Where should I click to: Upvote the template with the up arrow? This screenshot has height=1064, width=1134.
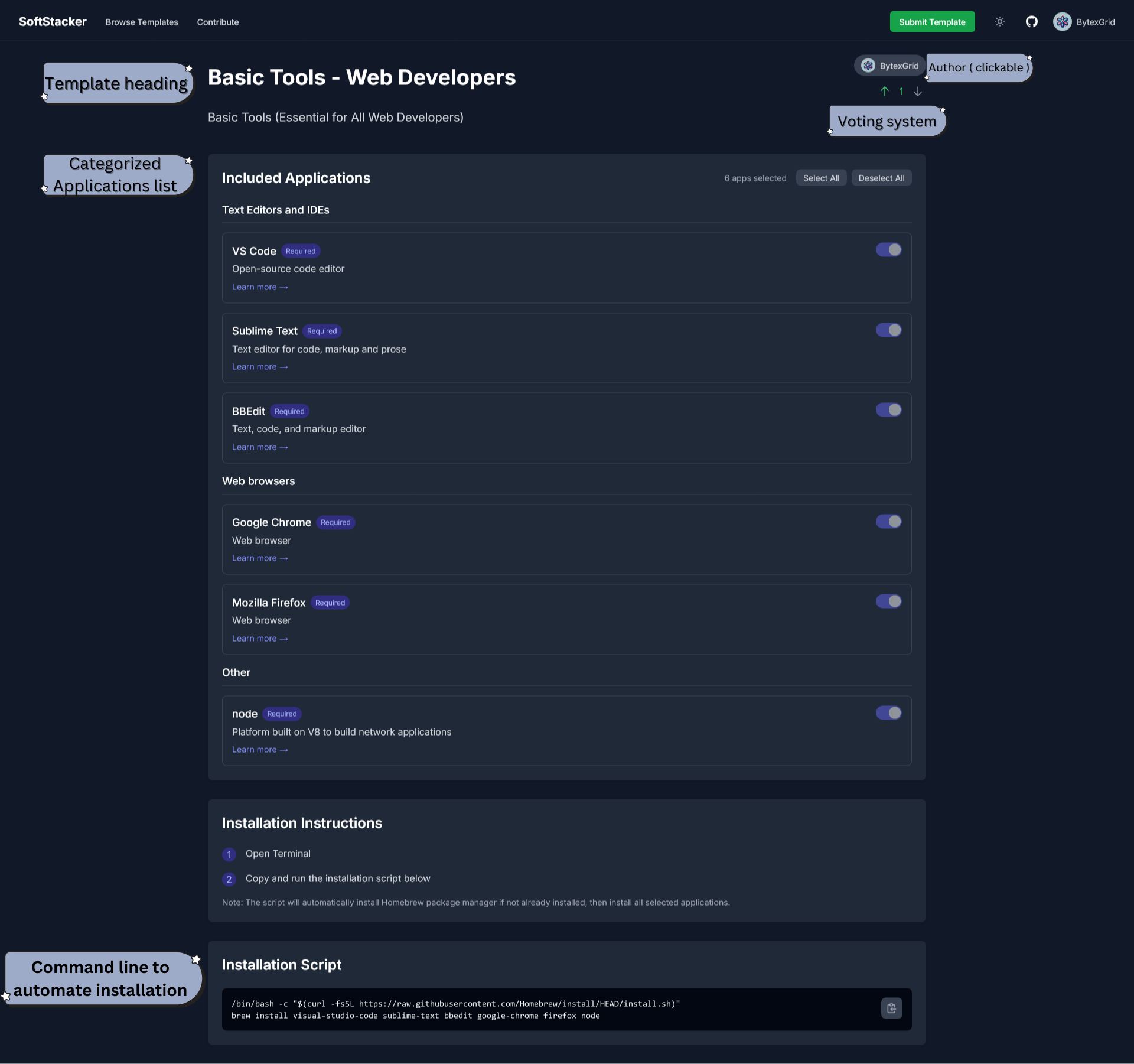tap(884, 91)
